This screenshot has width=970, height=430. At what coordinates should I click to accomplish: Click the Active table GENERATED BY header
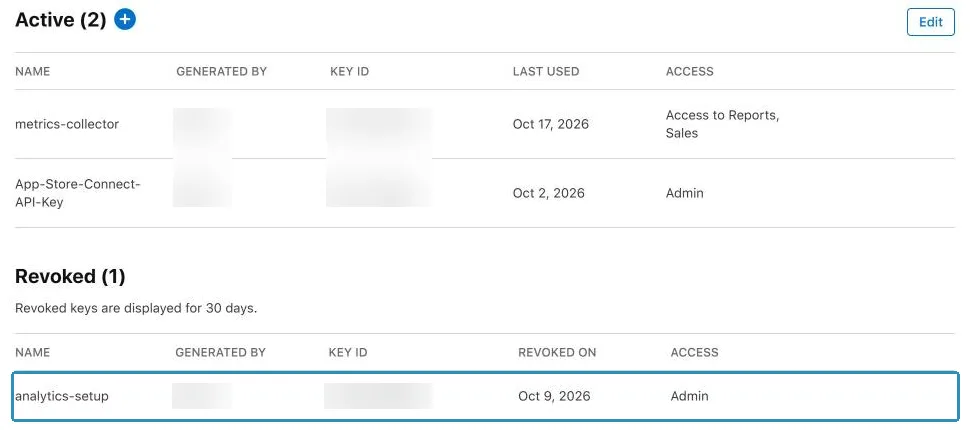tap(221, 71)
